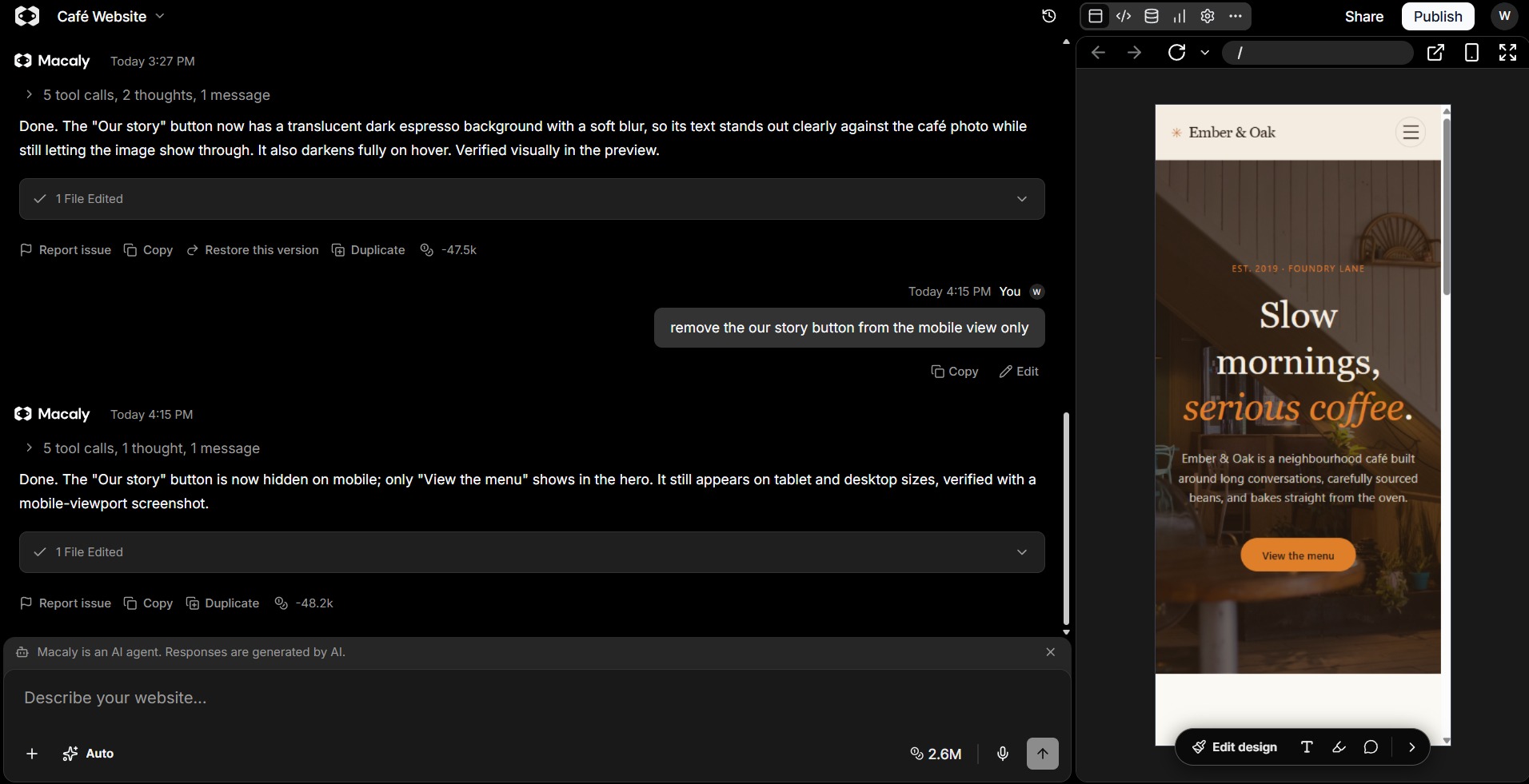This screenshot has width=1529, height=784.
Task: Click the preview URL path field
Action: (1318, 53)
